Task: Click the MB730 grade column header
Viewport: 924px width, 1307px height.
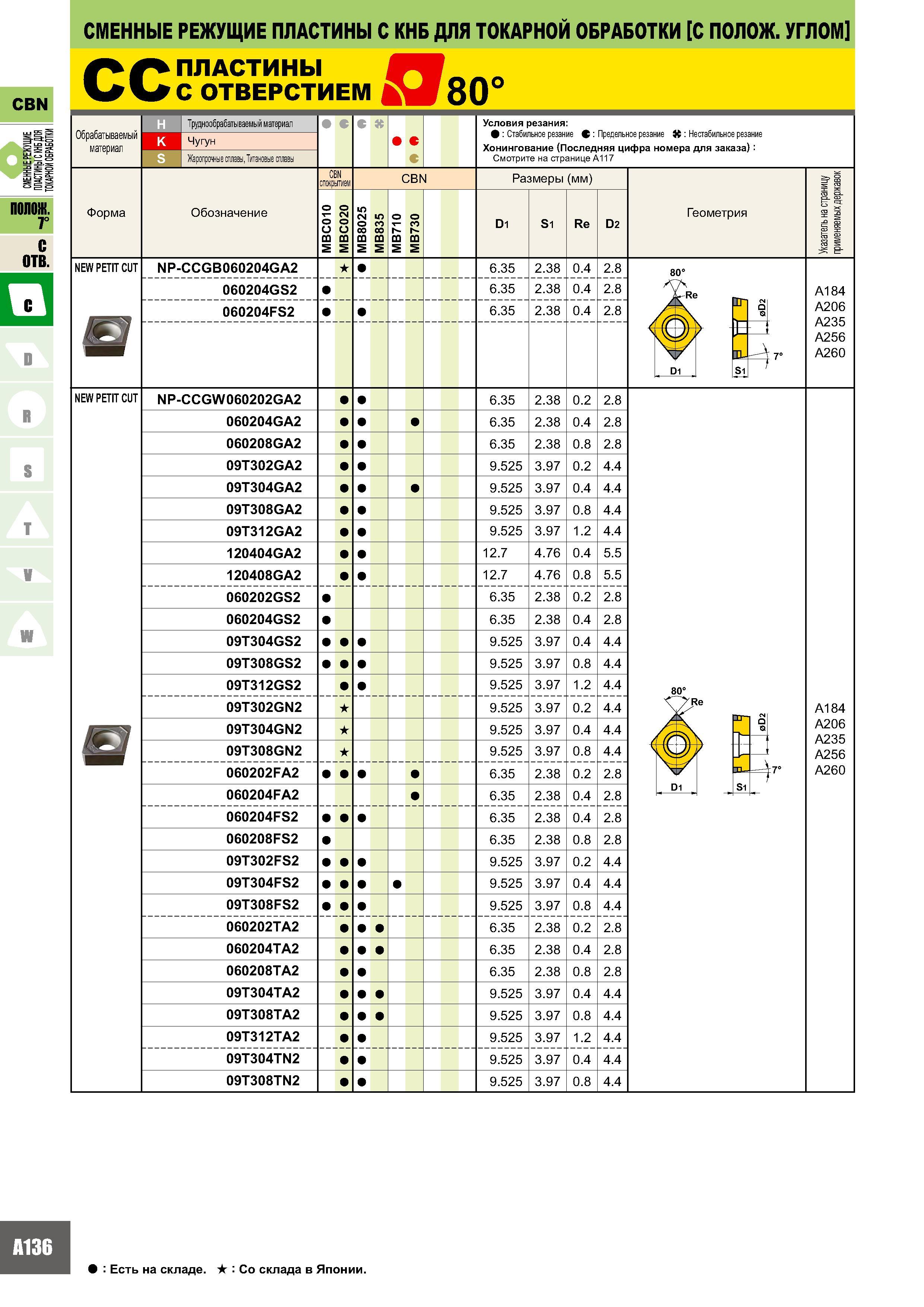Action: click(414, 233)
